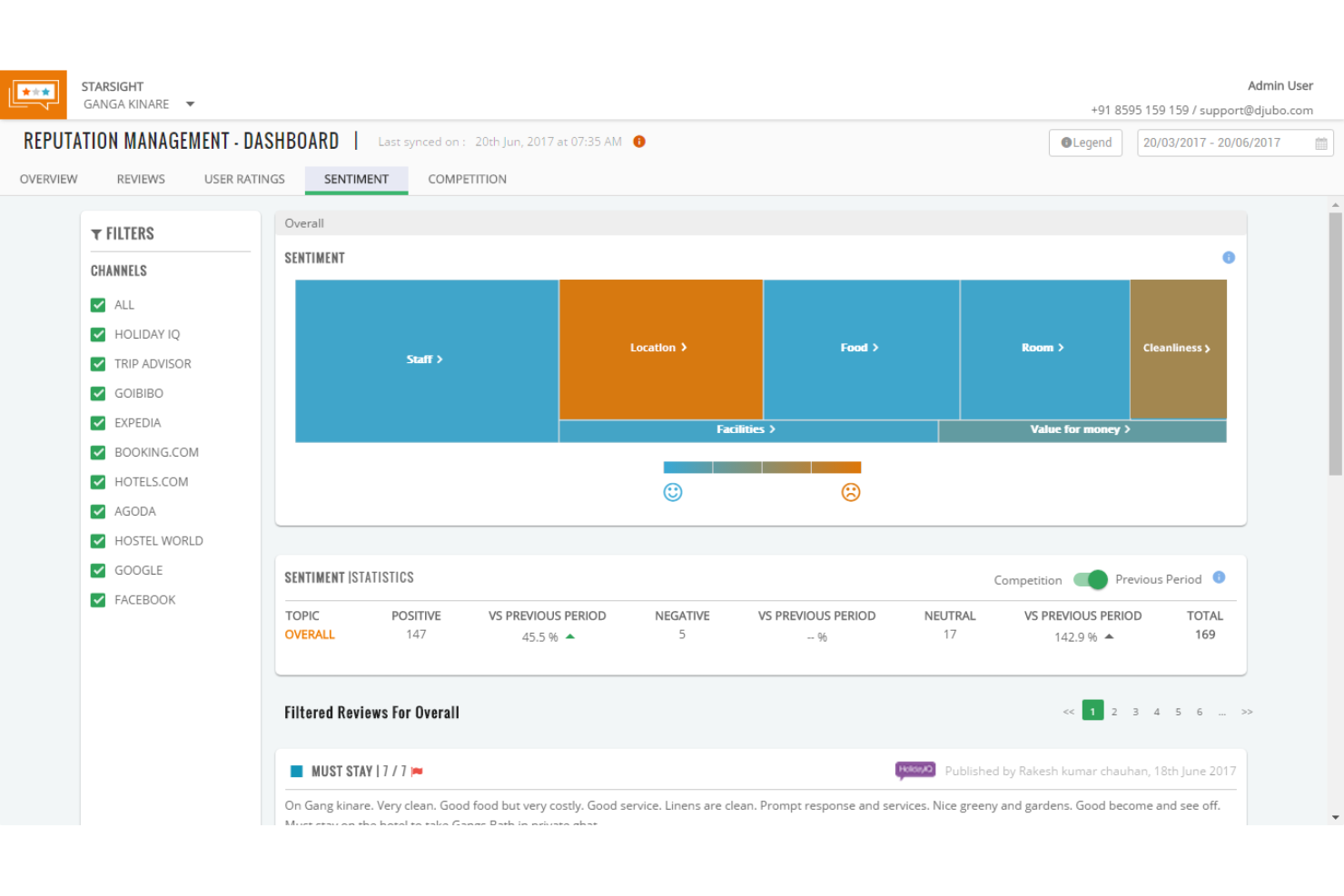Expand the Value for money sentiment topic
Viewport: 1344px width, 896px height.
coord(1081,429)
